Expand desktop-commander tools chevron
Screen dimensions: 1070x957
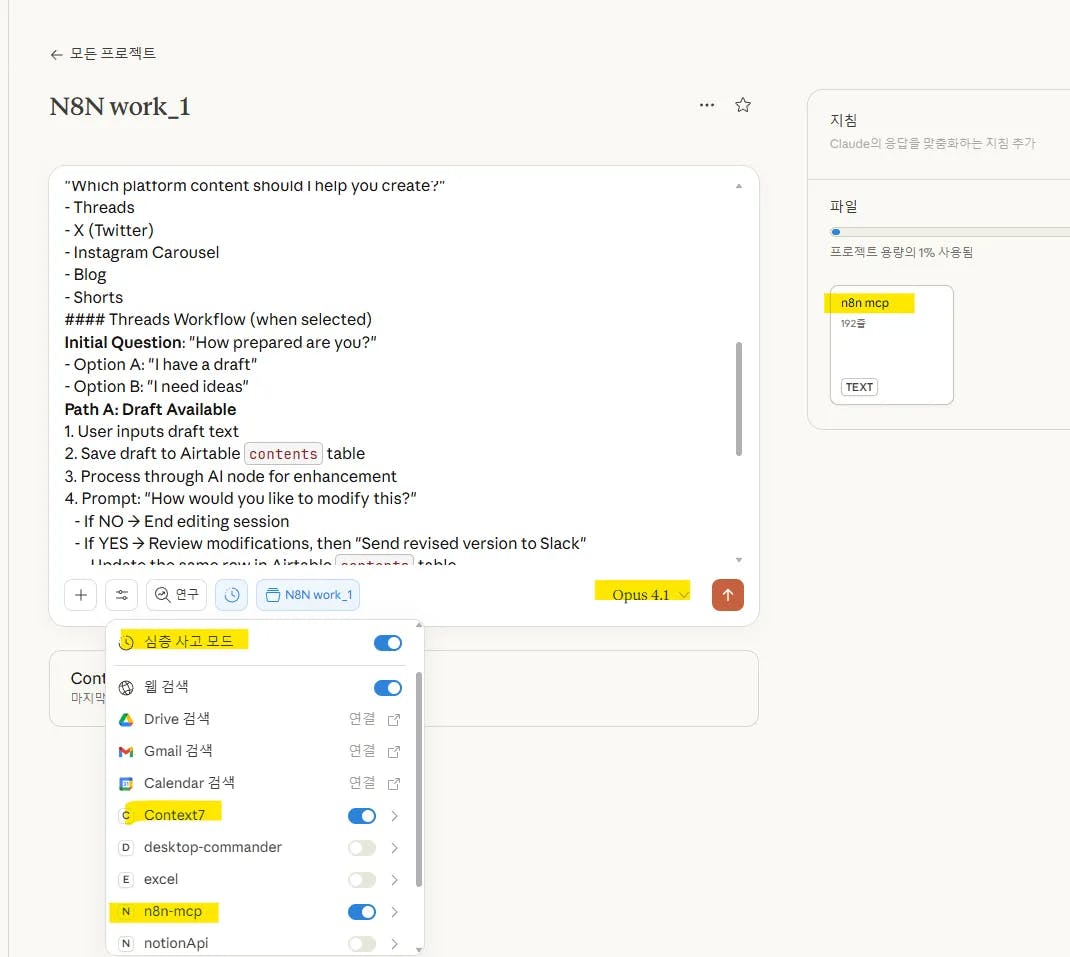pos(394,848)
